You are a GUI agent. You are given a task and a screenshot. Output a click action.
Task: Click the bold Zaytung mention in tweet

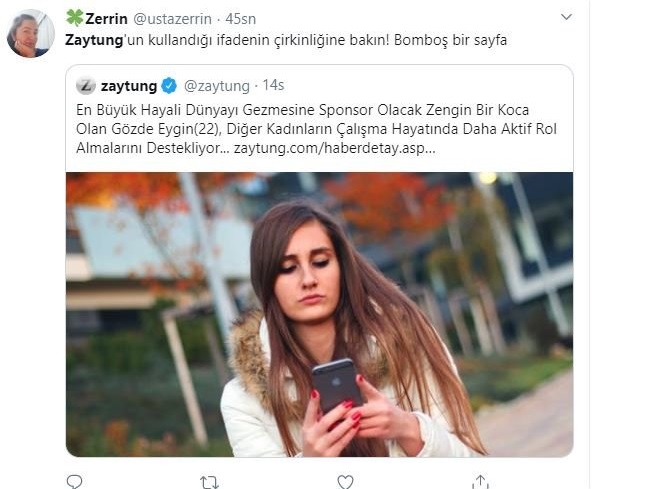click(x=94, y=40)
